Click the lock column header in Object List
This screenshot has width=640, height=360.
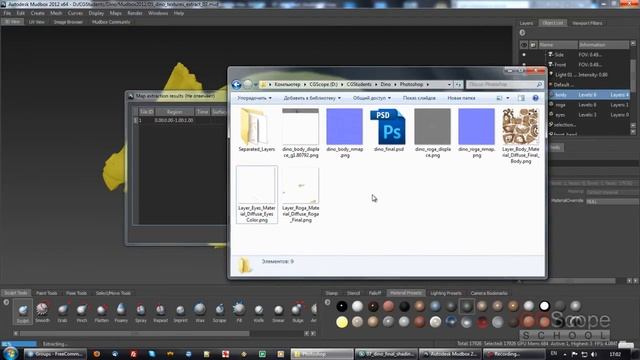coord(533,44)
